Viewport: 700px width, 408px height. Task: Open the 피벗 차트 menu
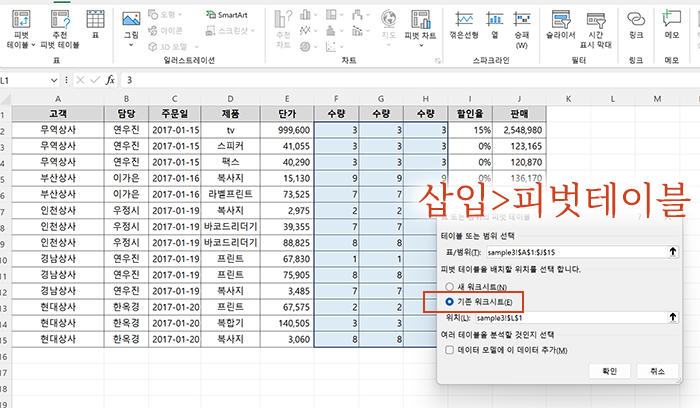coord(420,29)
